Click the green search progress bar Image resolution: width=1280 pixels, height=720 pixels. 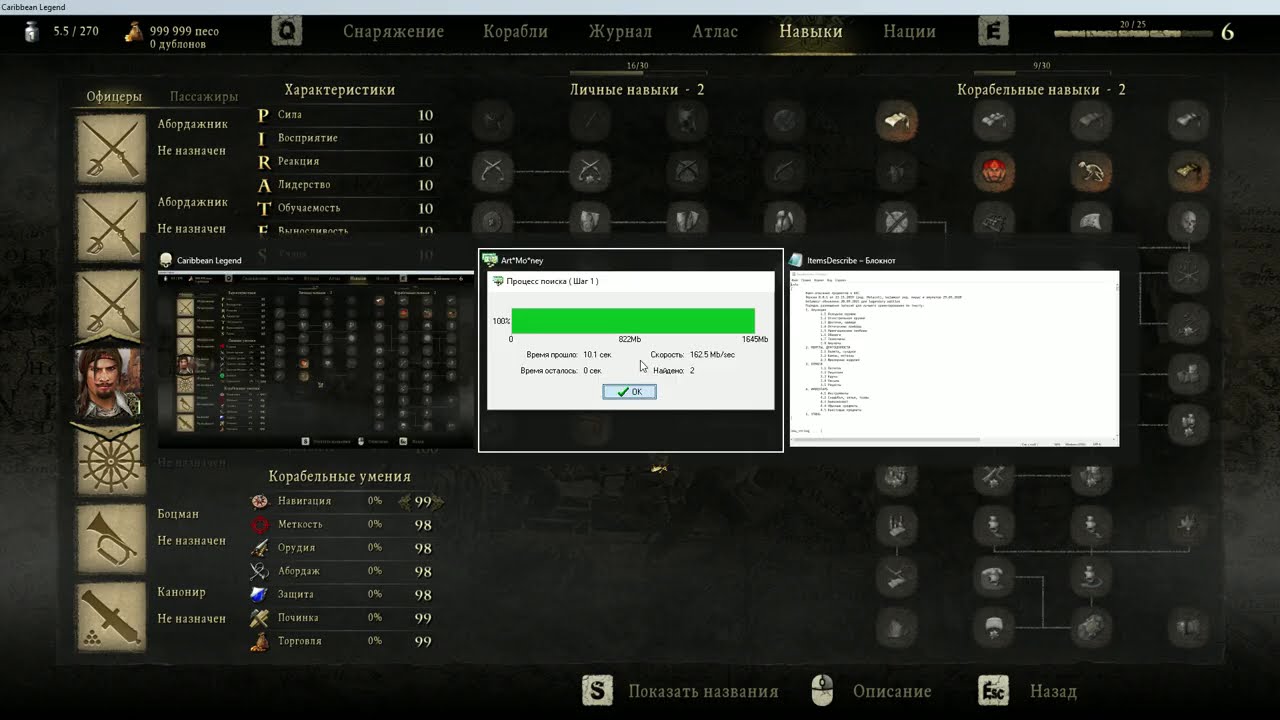coord(633,321)
